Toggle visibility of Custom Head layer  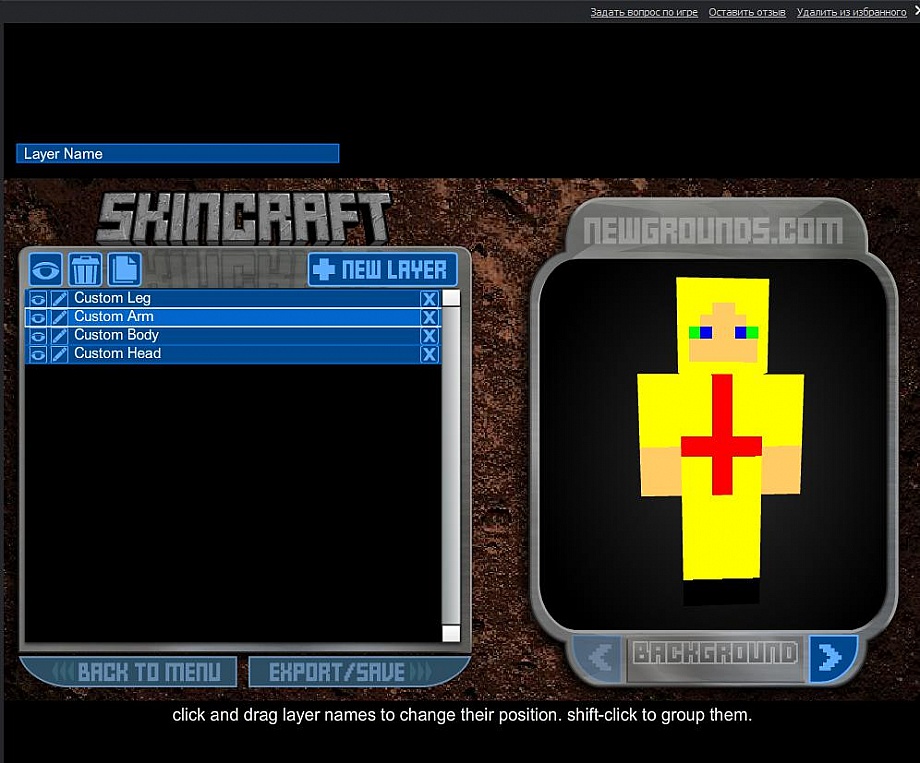[x=38, y=355]
